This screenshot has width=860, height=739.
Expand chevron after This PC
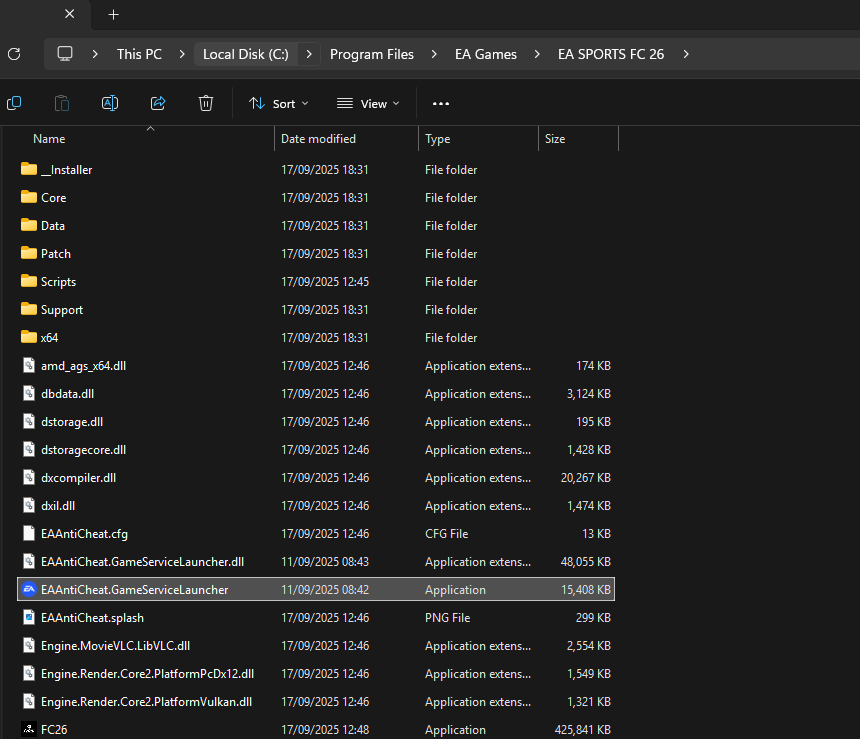point(182,54)
